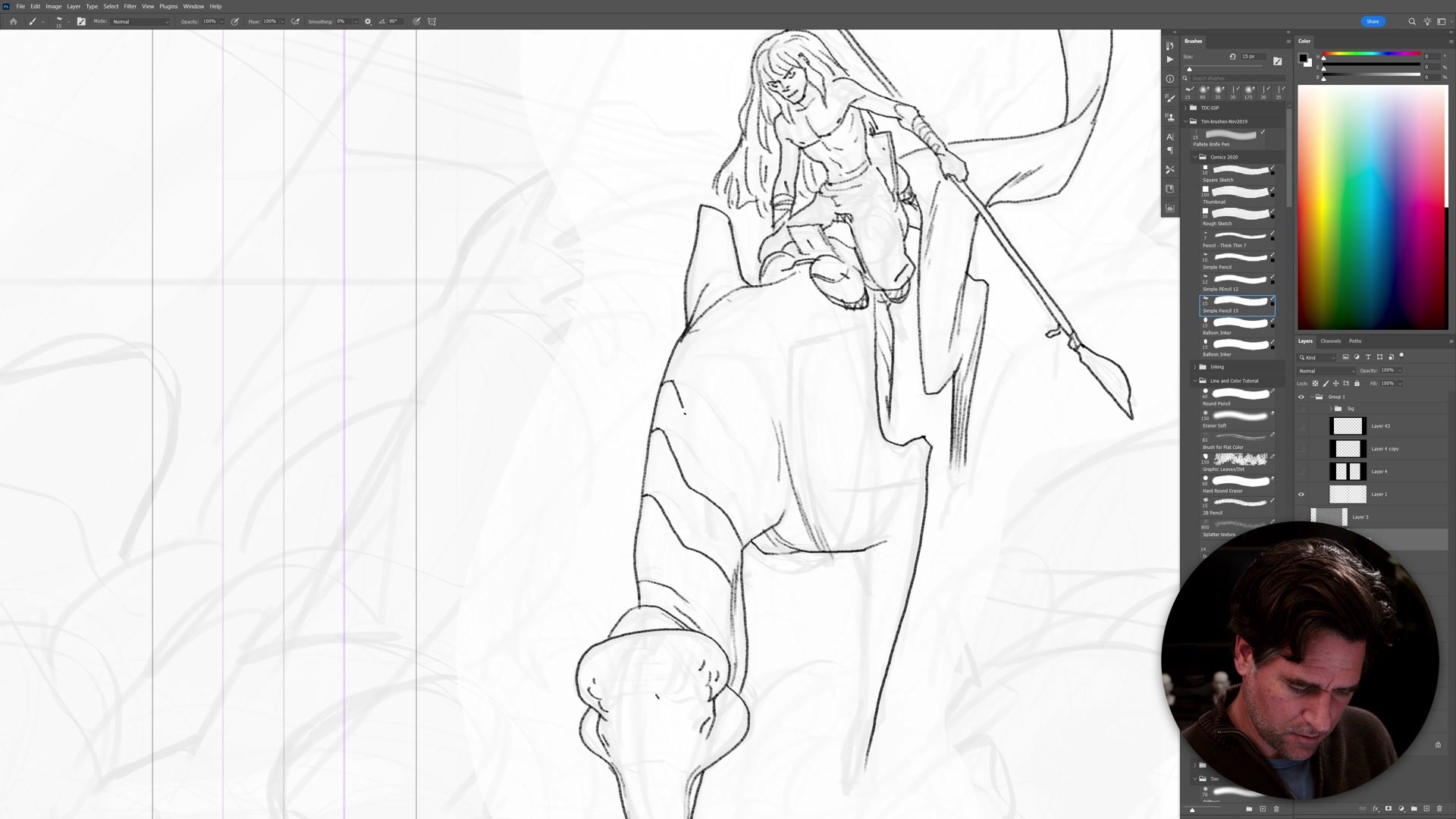
Task: Open the Tool Presets panel icon
Action: coord(1170,169)
